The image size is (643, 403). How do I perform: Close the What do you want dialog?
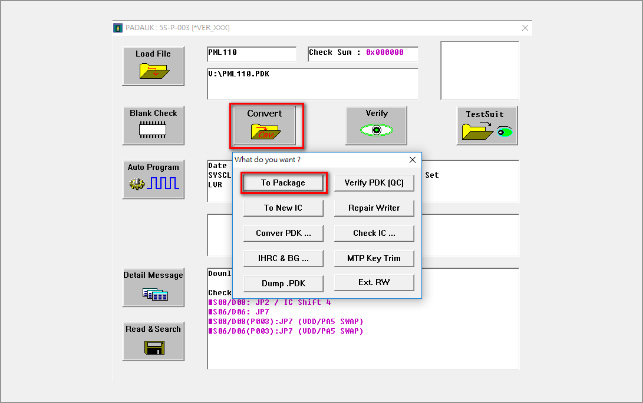tap(412, 159)
